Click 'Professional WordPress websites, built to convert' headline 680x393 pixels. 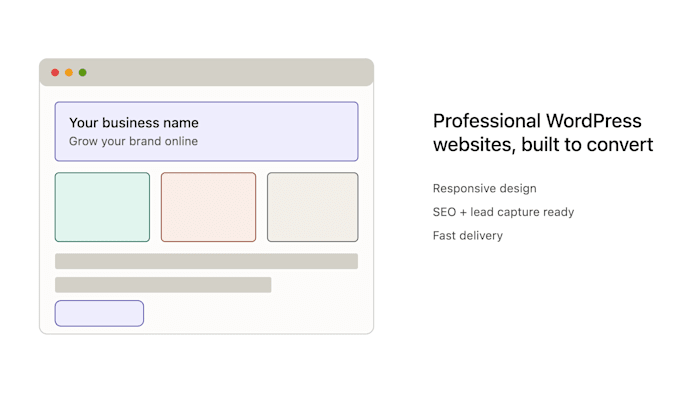pos(543,133)
